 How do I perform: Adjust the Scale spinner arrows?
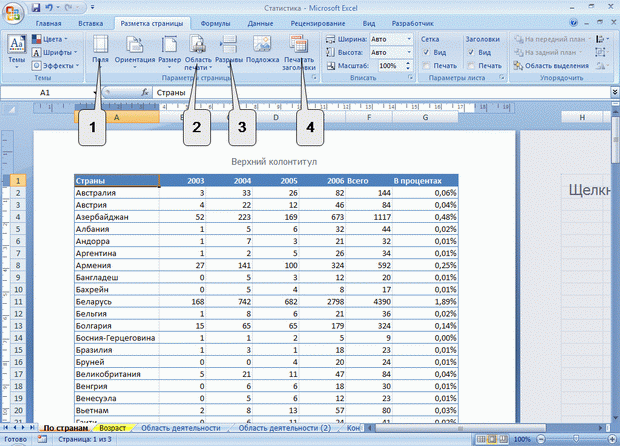tap(408, 66)
